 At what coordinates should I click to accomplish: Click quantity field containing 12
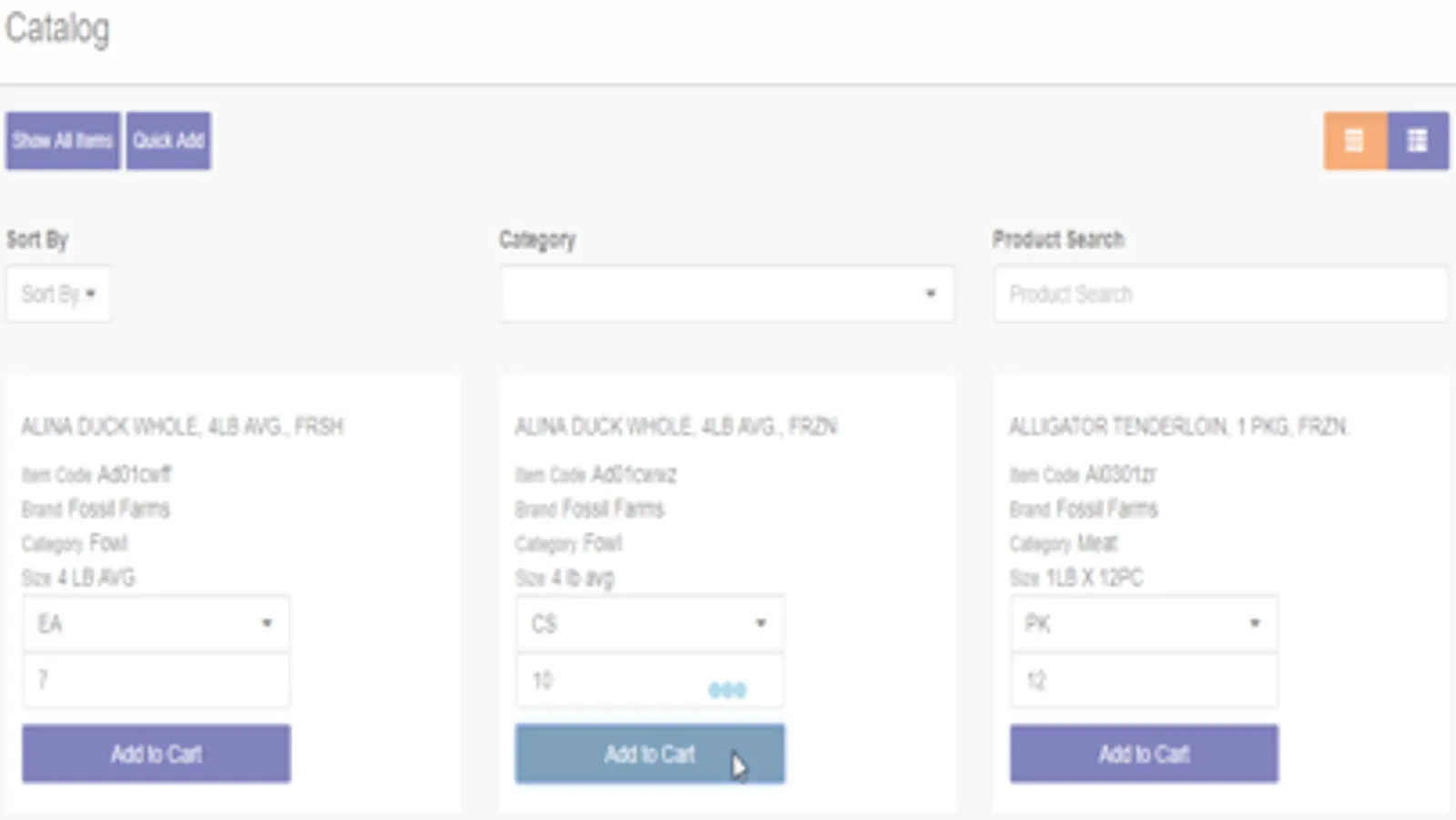point(1144,681)
